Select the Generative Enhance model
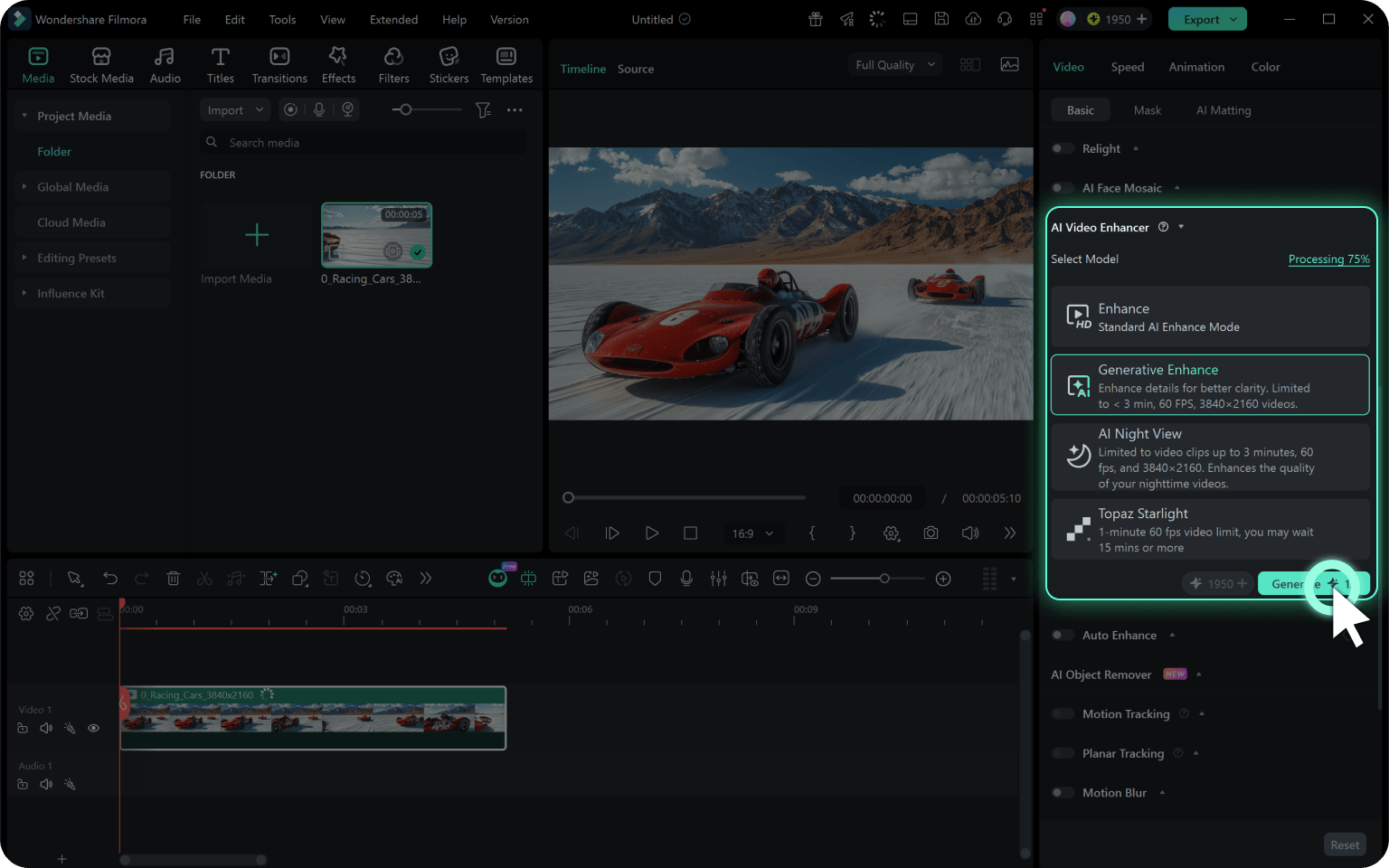This screenshot has height=868, width=1389. pos(1210,385)
